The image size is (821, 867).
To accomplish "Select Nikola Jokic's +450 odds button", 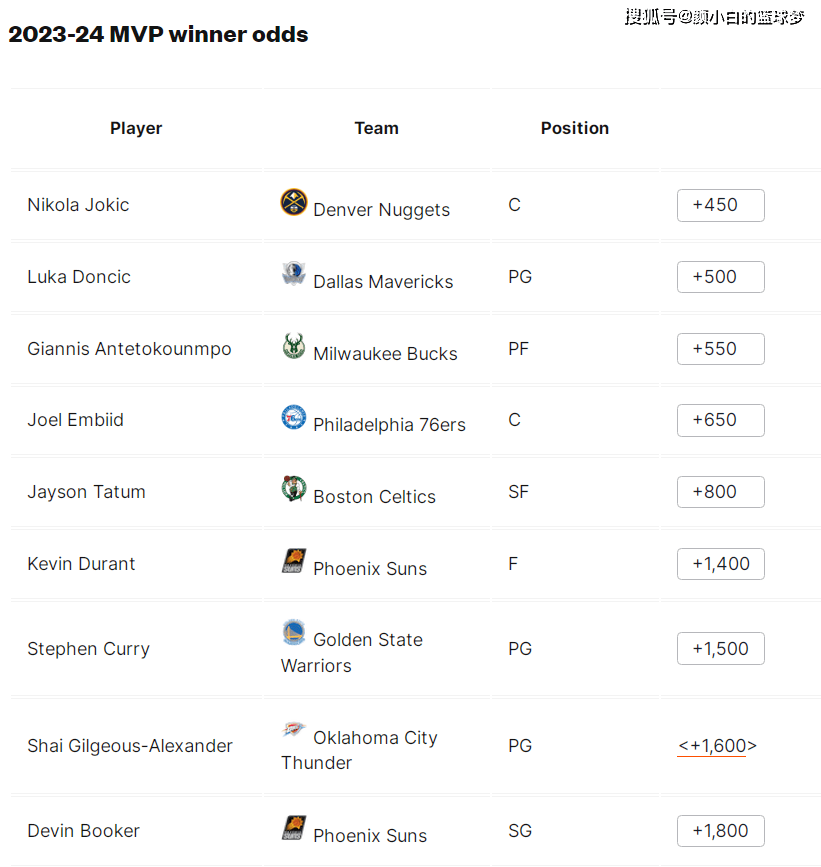I will click(x=720, y=205).
